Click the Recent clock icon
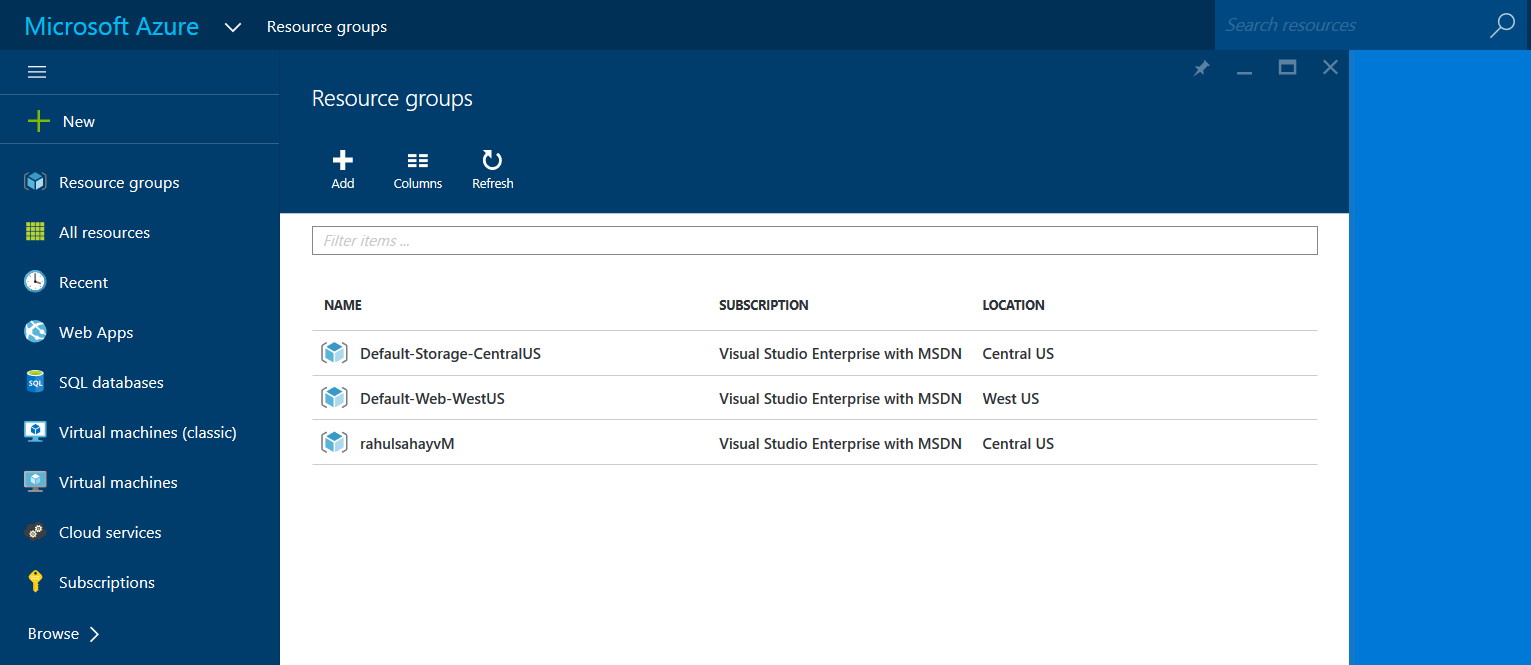Image resolution: width=1531 pixels, height=665 pixels. [x=36, y=282]
